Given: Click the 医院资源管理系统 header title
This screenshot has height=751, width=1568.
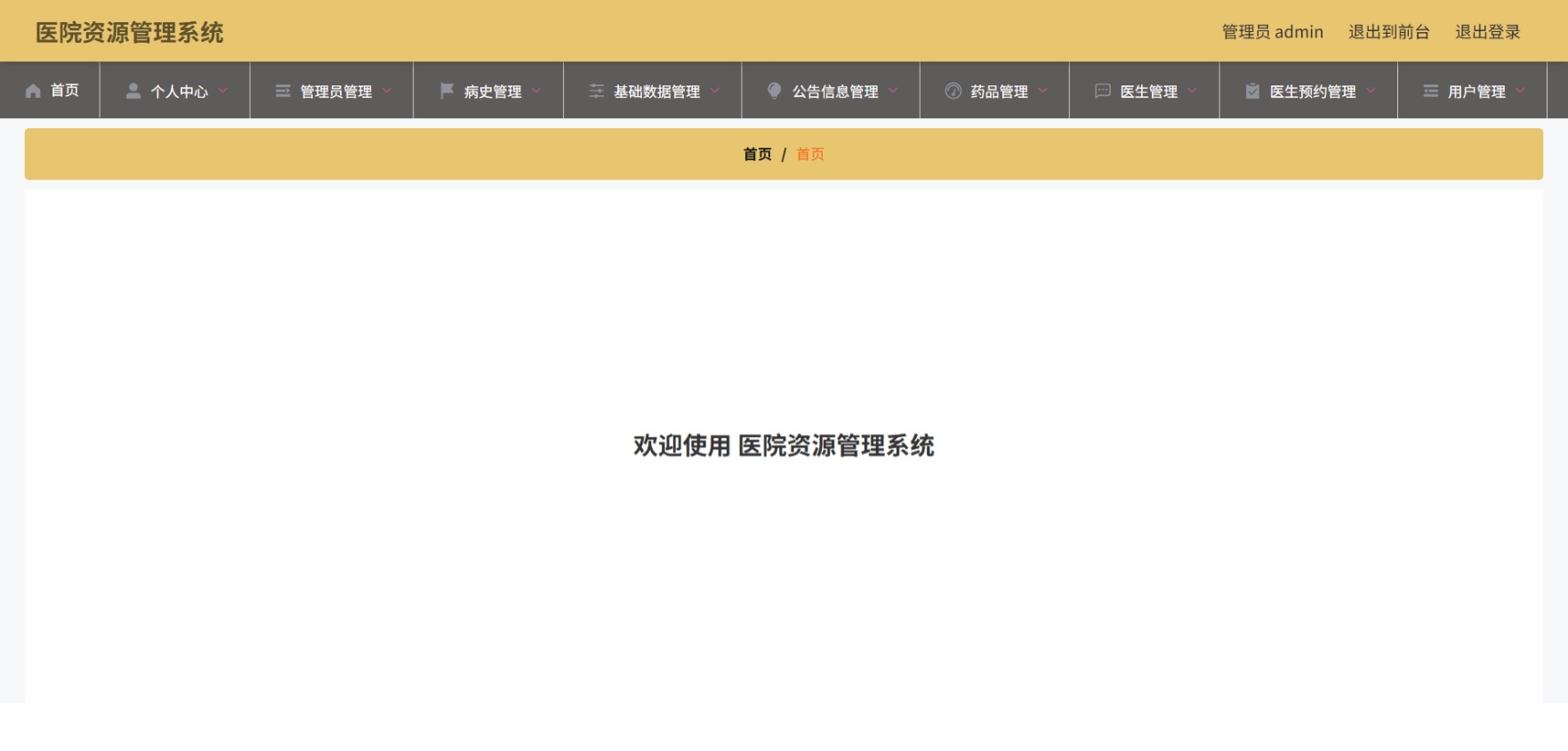Looking at the screenshot, I should coord(130,33).
